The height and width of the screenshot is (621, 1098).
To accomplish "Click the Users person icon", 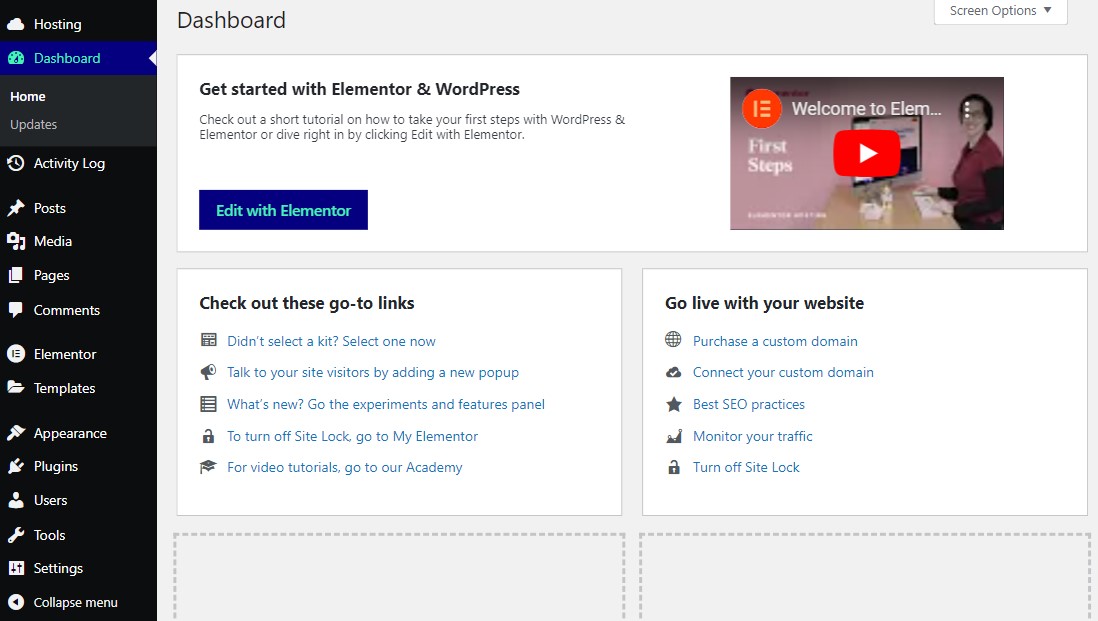I will tap(16, 500).
